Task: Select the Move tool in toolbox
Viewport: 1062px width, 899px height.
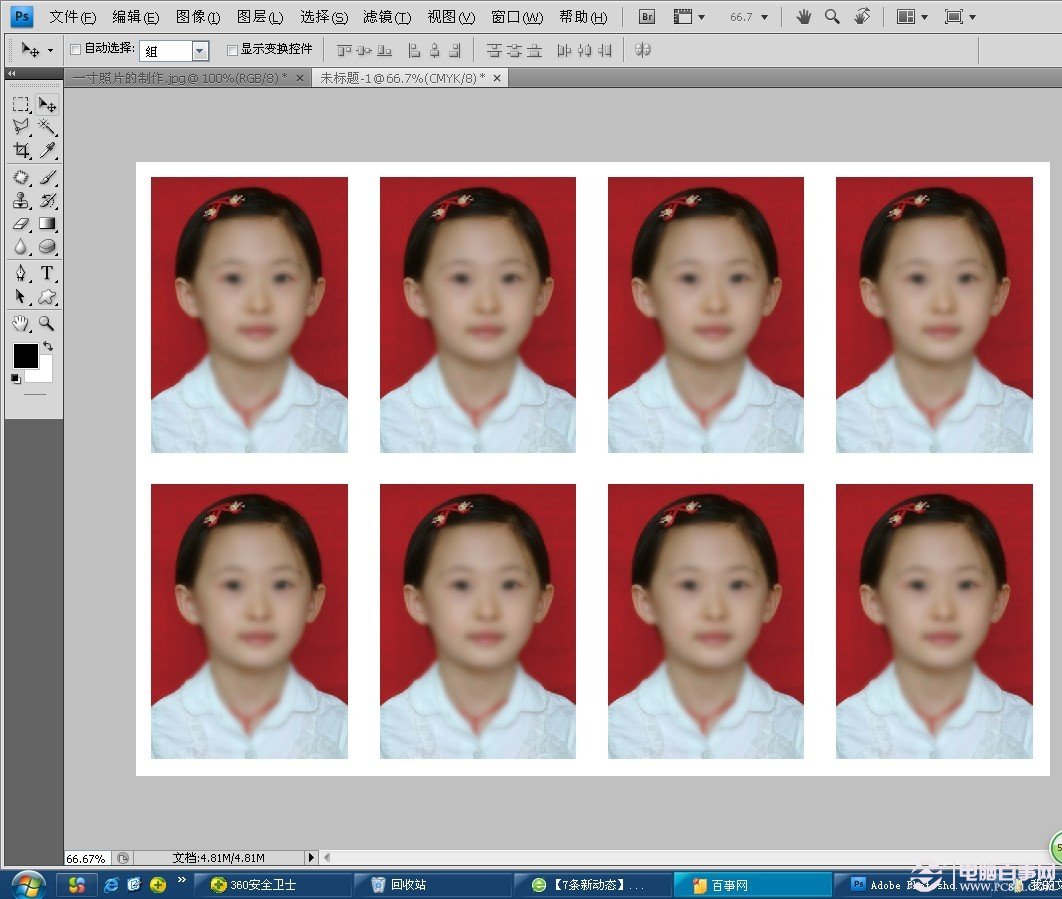Action: tap(47, 104)
